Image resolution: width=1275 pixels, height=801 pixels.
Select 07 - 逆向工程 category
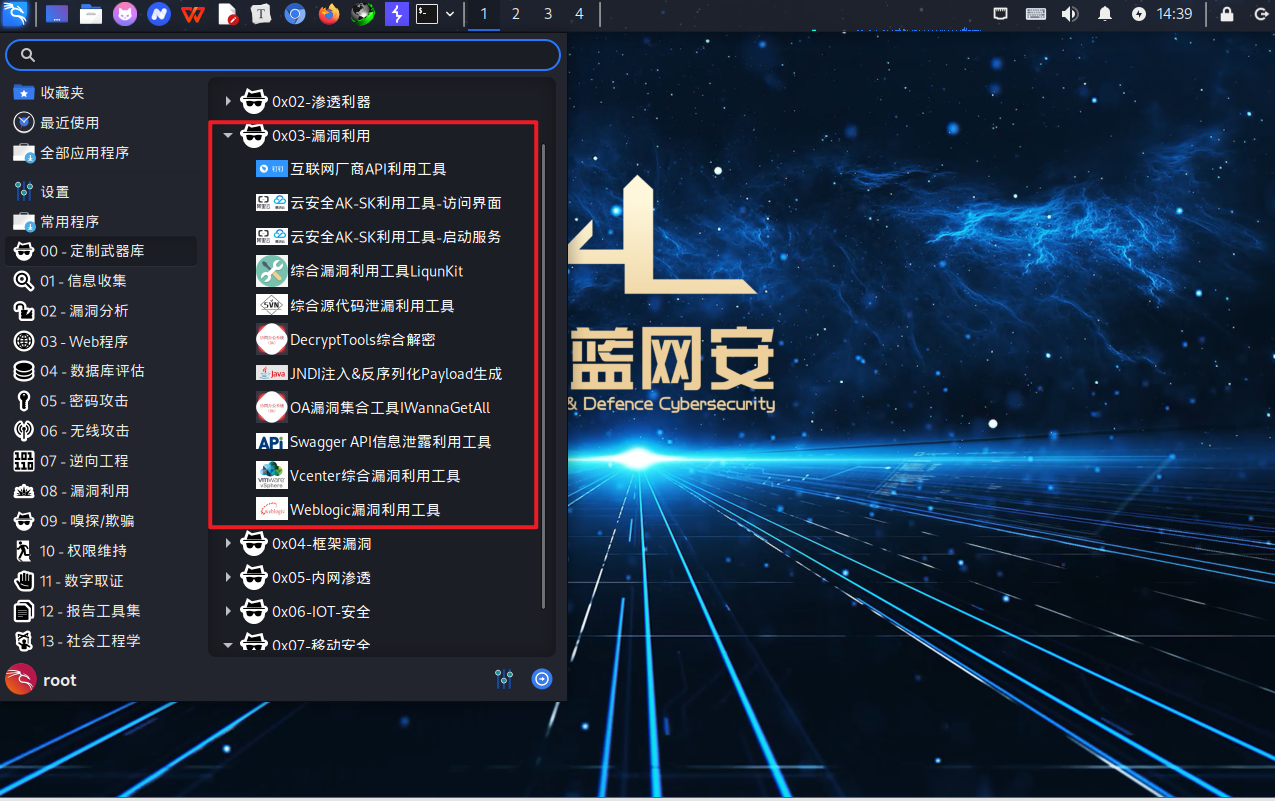101,461
